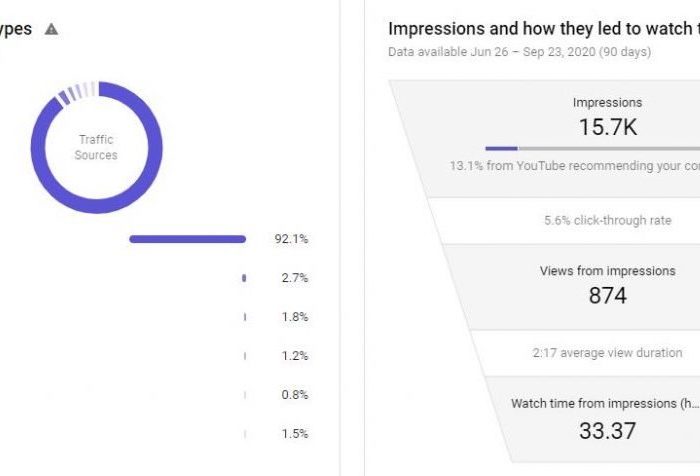Click the Traffic Sources donut chart center
The image size is (700, 476).
click(96, 148)
